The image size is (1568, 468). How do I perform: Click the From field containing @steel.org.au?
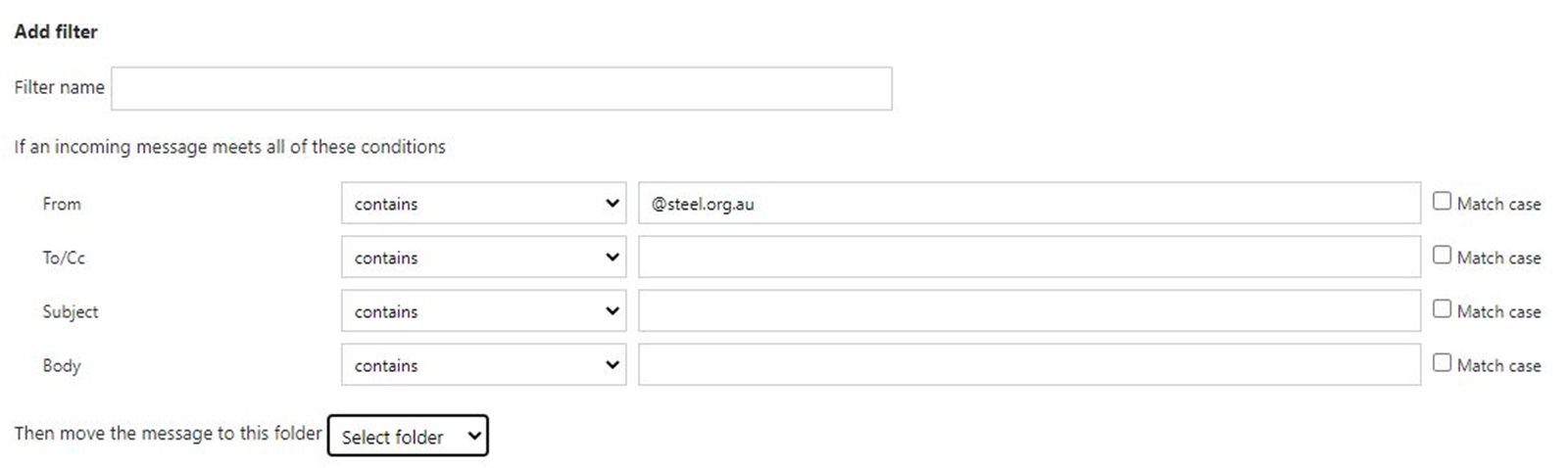pyautogui.click(x=1029, y=204)
